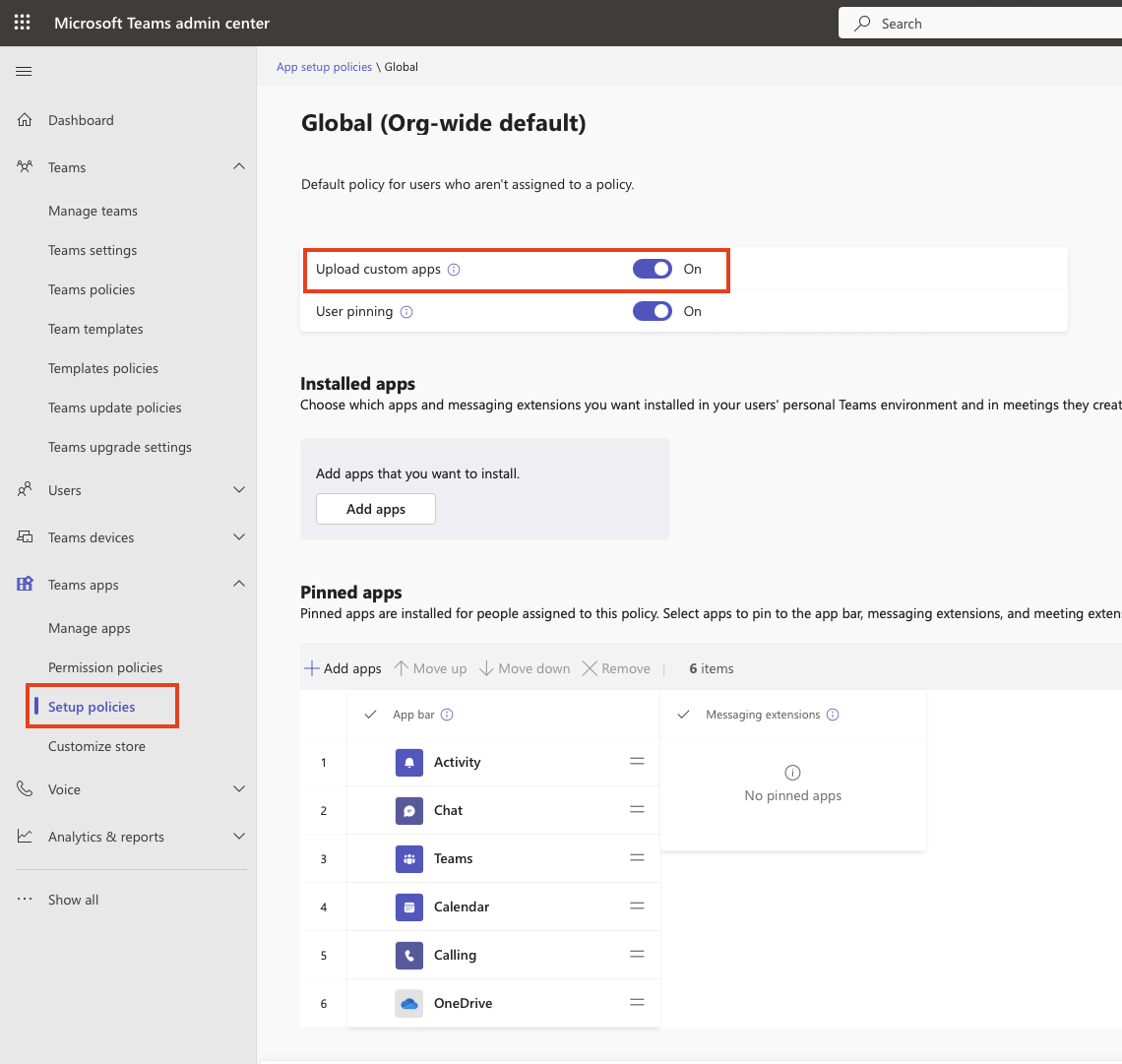Click the App setup policies breadcrumb link
Image resolution: width=1122 pixels, height=1064 pixels.
tap(324, 67)
